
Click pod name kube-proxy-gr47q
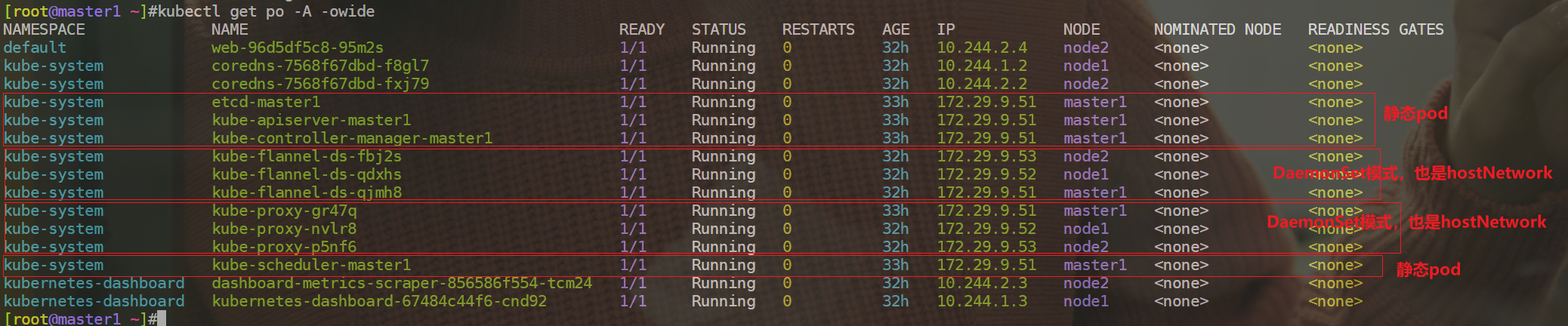coord(284,211)
